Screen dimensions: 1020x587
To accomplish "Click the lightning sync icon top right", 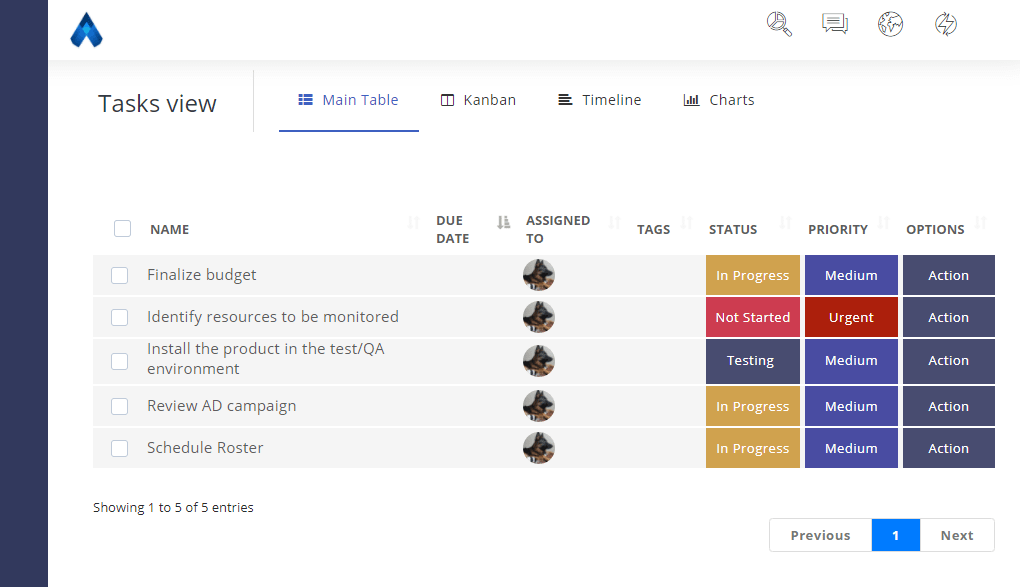I will 946,23.
